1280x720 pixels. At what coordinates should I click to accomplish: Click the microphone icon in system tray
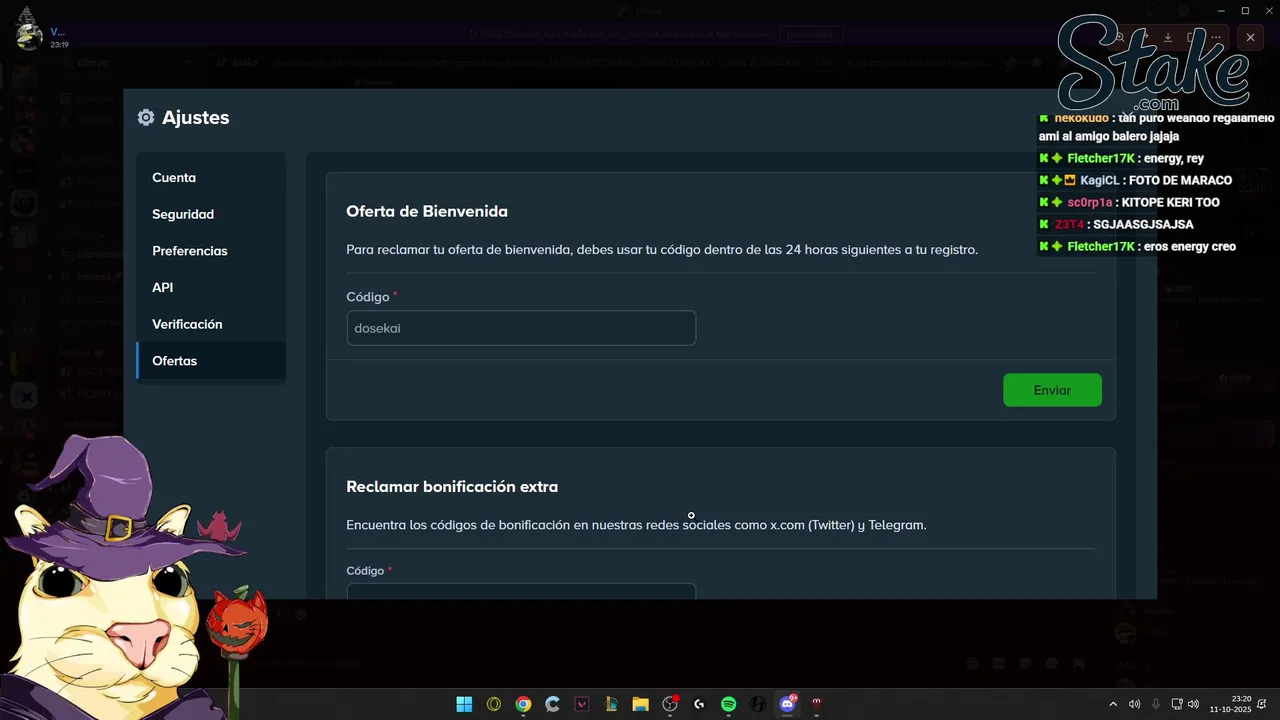[1156, 704]
